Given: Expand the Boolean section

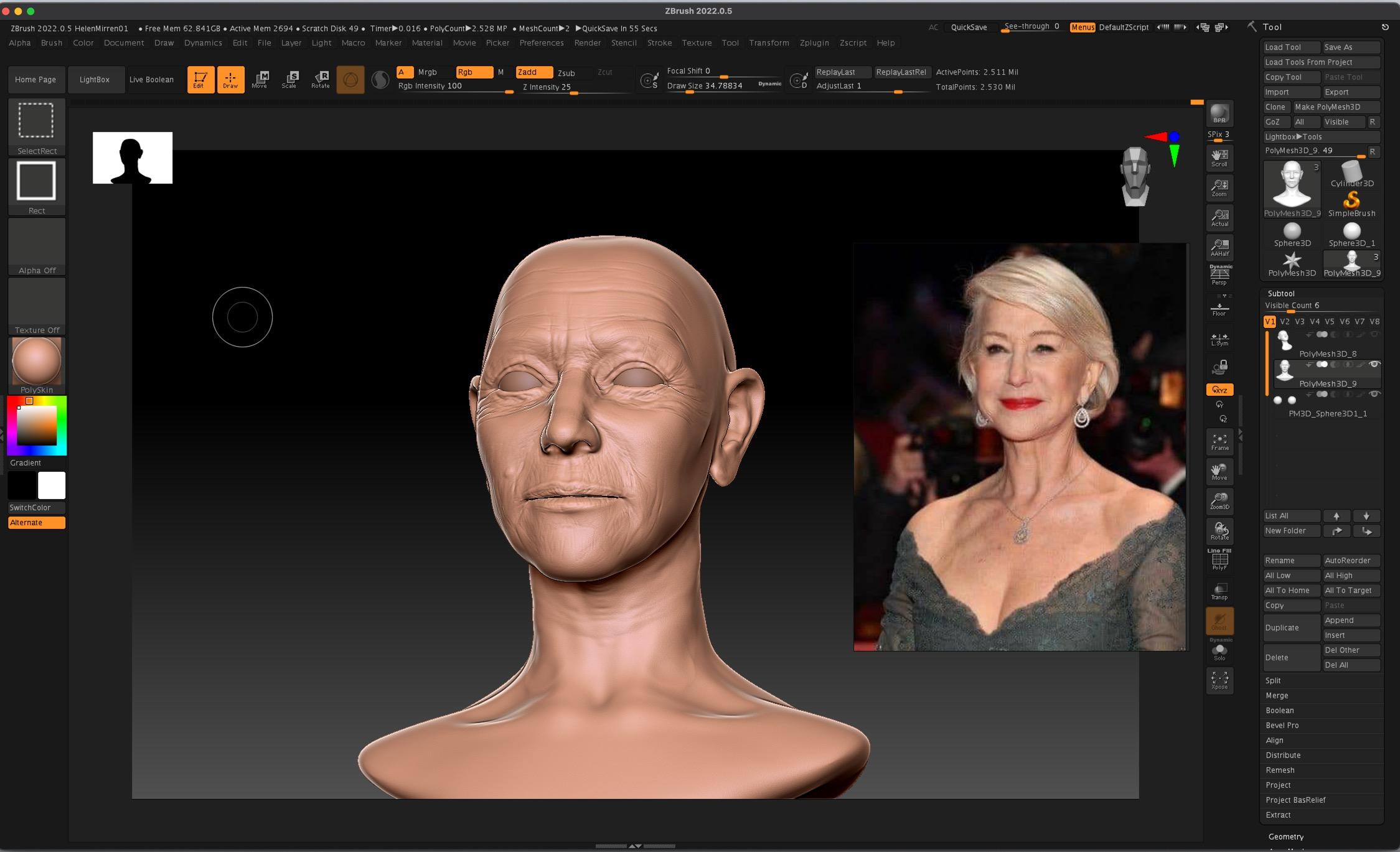Looking at the screenshot, I should click(1279, 710).
